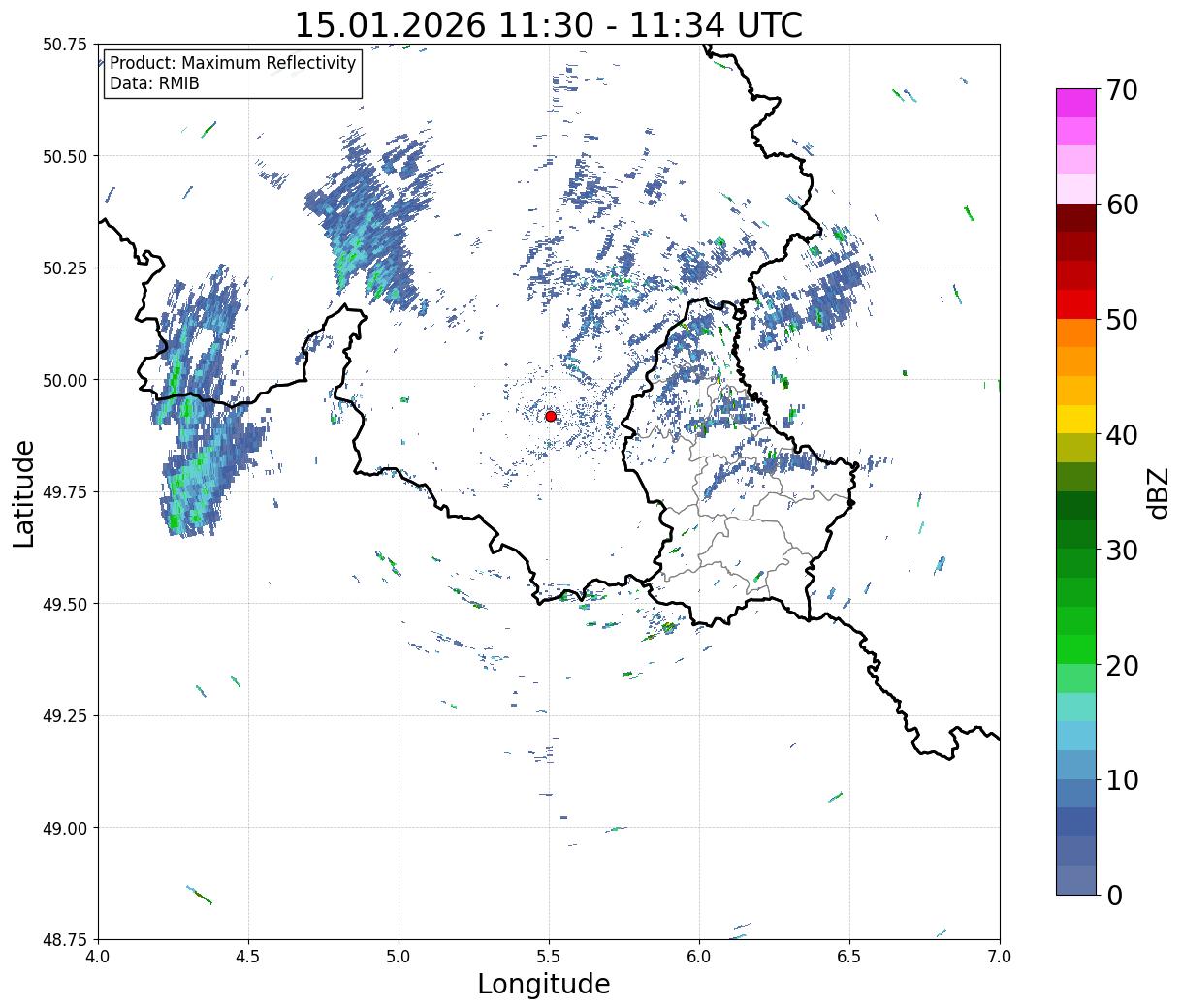Click the colorbar tick label 10

(1123, 779)
